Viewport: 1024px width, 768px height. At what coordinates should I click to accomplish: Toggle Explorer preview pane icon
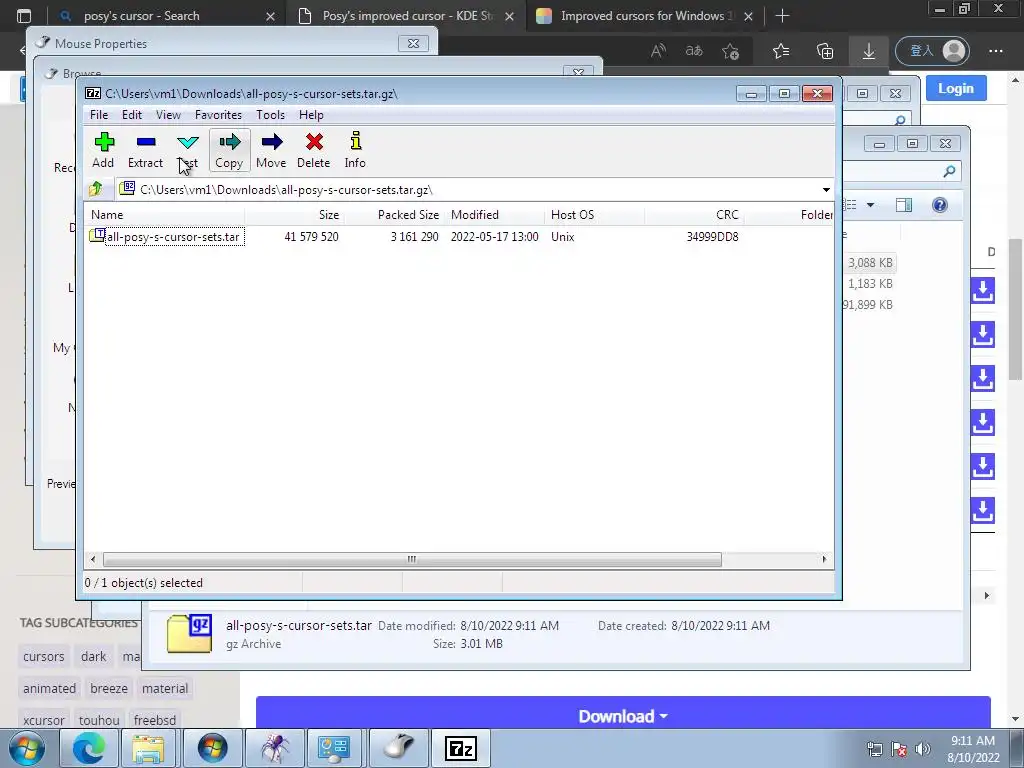click(904, 205)
